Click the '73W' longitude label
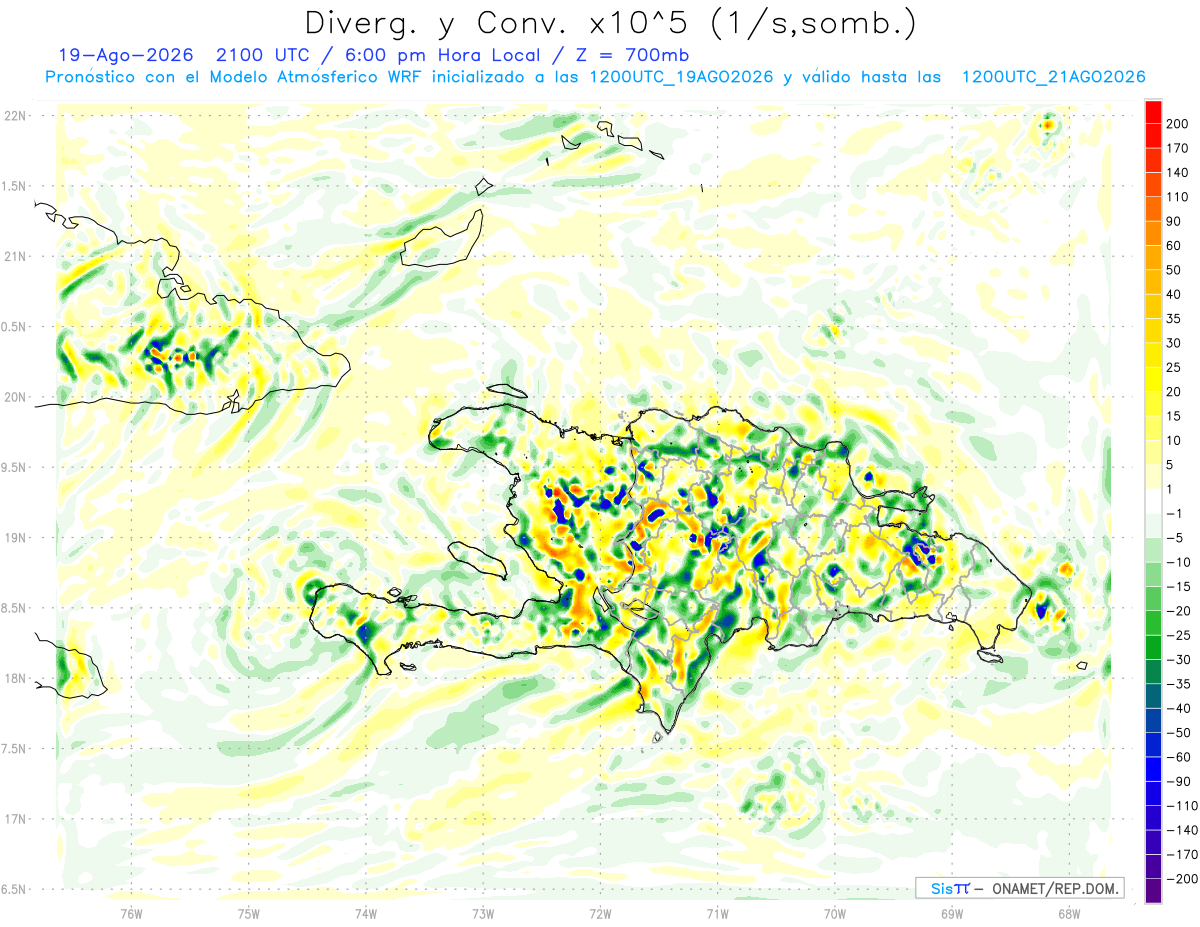This screenshot has width=1200, height=927. (x=483, y=913)
